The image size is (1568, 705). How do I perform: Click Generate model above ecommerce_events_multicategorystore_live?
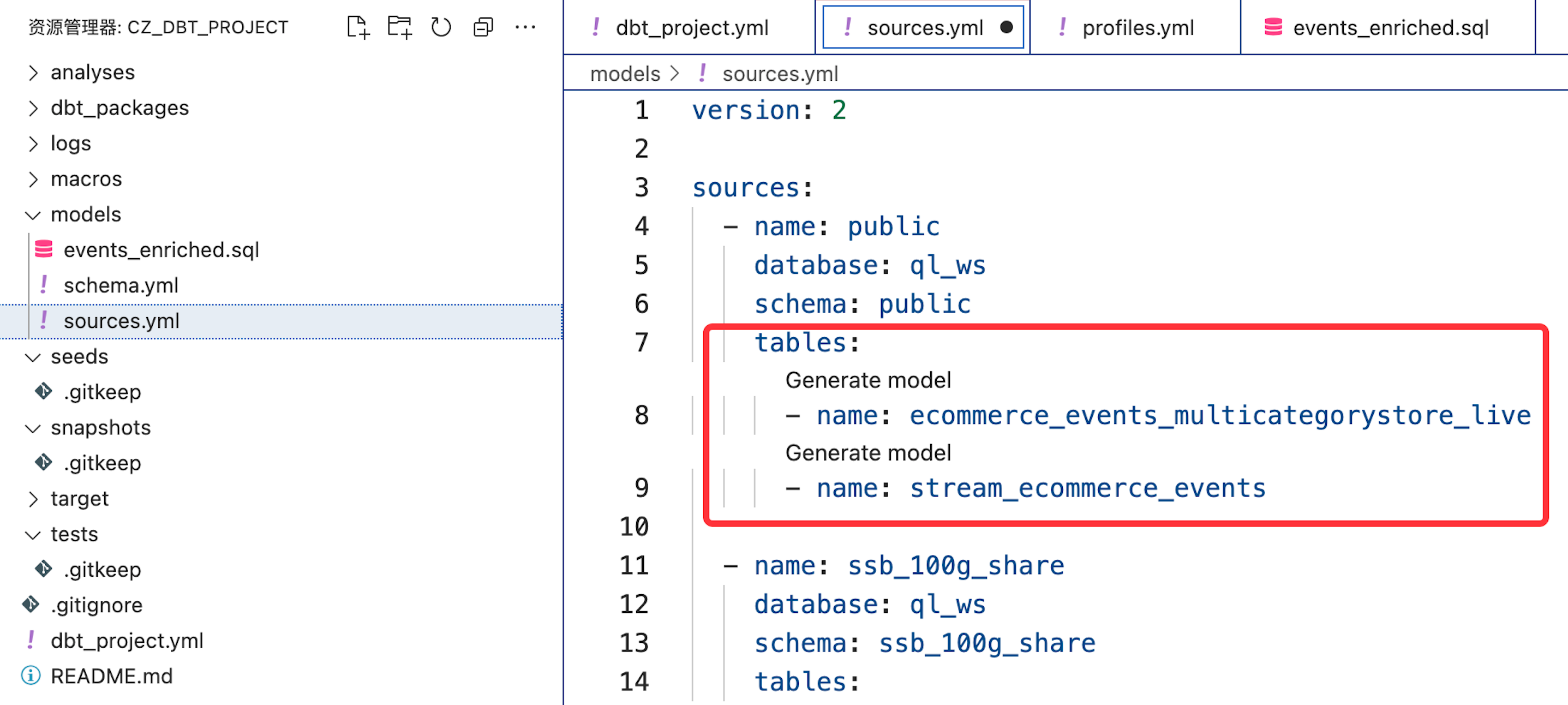coord(867,380)
